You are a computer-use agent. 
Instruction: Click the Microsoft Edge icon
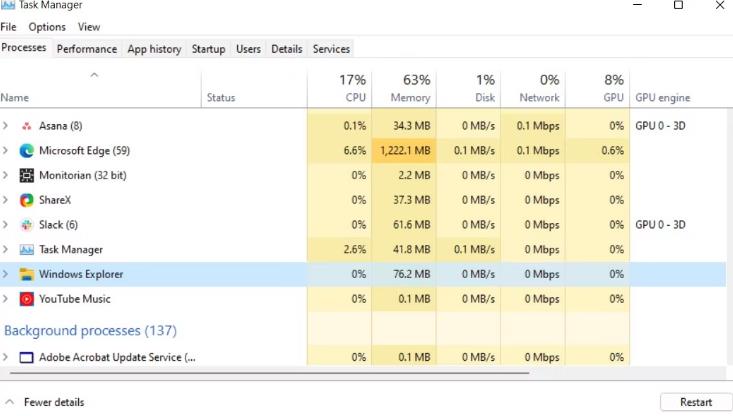(27, 151)
